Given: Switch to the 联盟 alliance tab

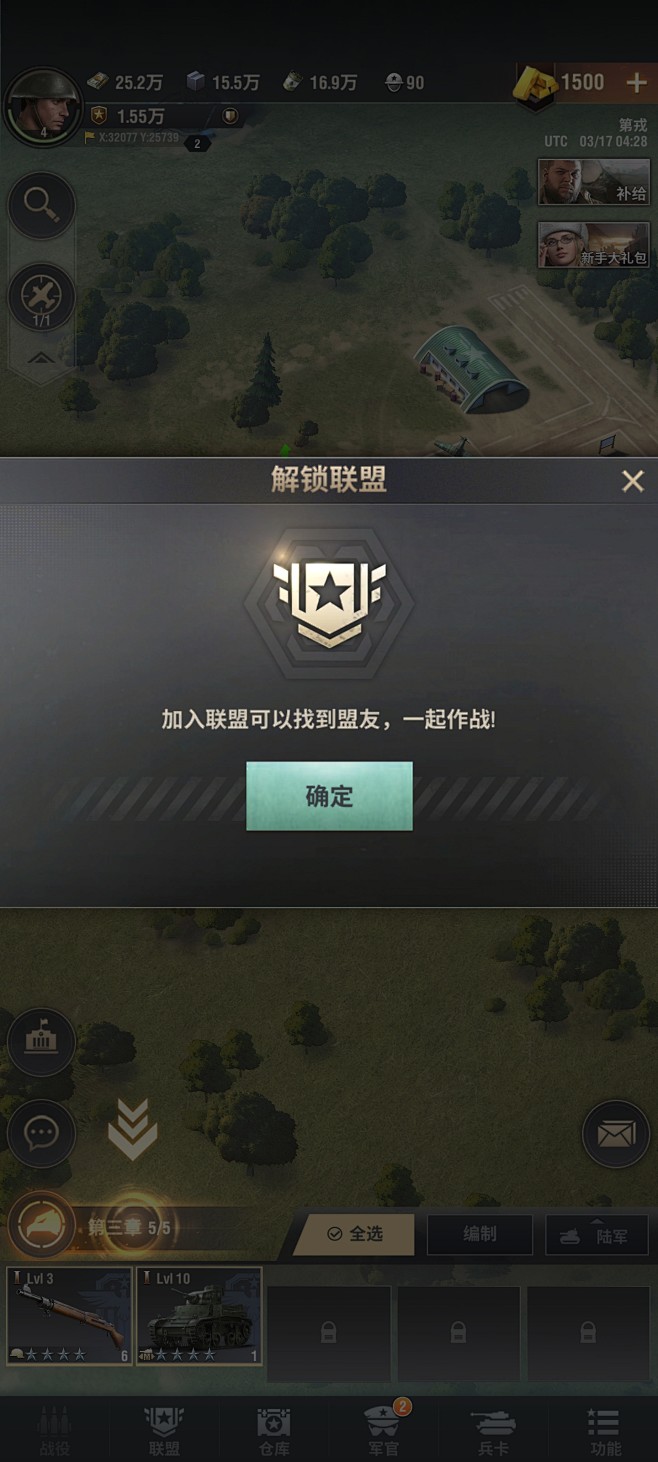Looking at the screenshot, I should pos(164,1432).
